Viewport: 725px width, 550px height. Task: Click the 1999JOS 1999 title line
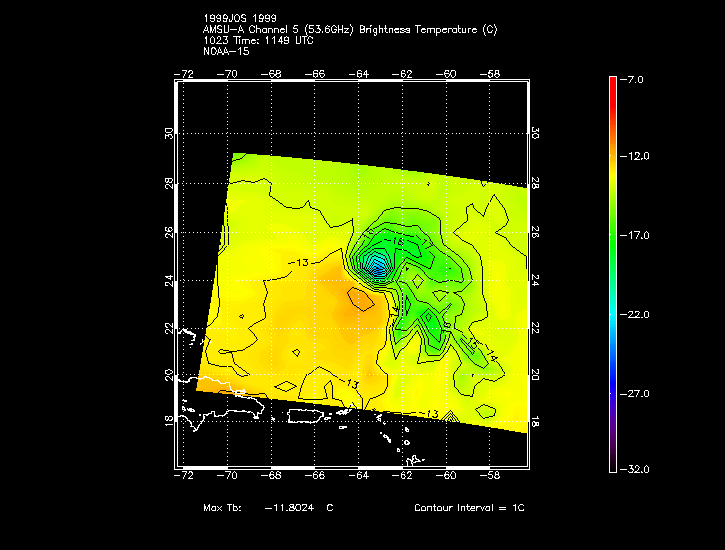coord(235,19)
